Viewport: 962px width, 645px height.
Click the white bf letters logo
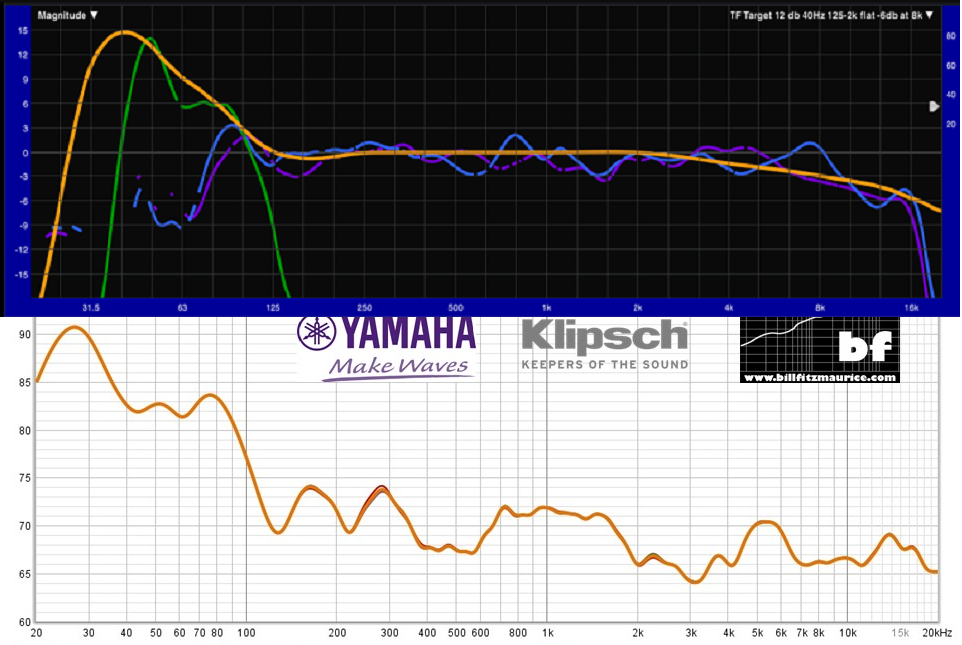pyautogui.click(x=863, y=346)
